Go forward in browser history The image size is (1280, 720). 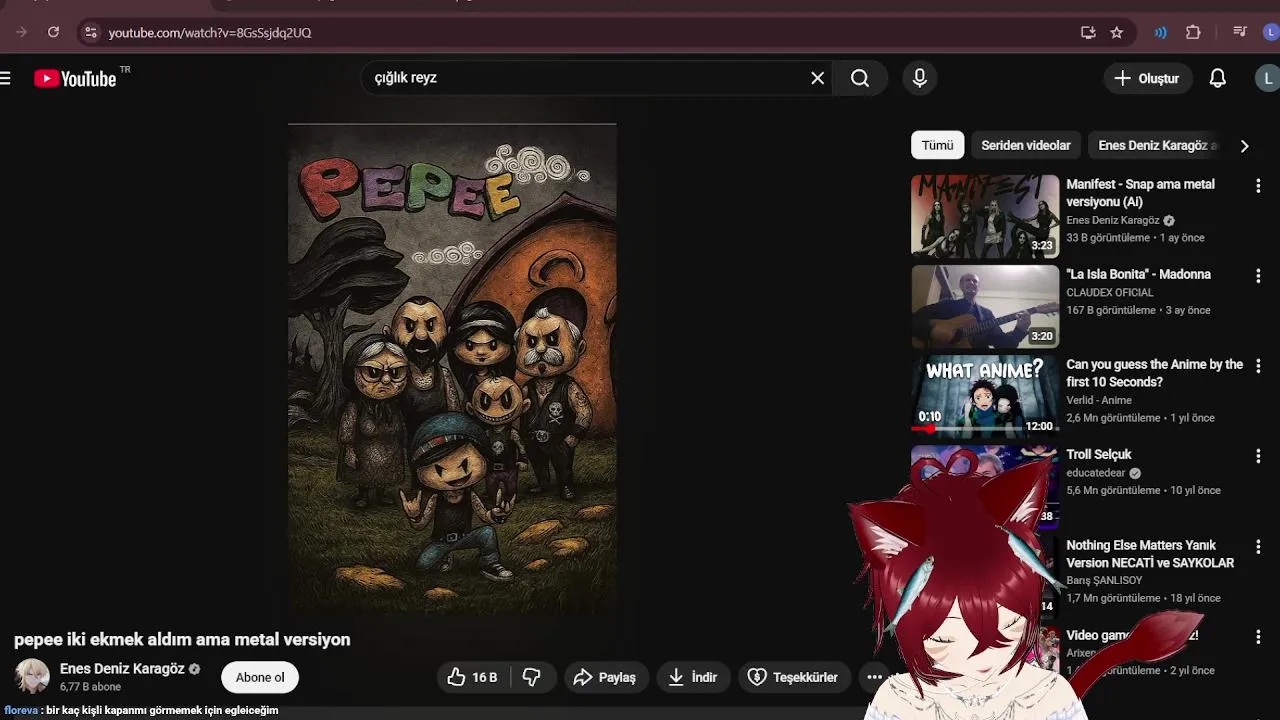coord(21,32)
